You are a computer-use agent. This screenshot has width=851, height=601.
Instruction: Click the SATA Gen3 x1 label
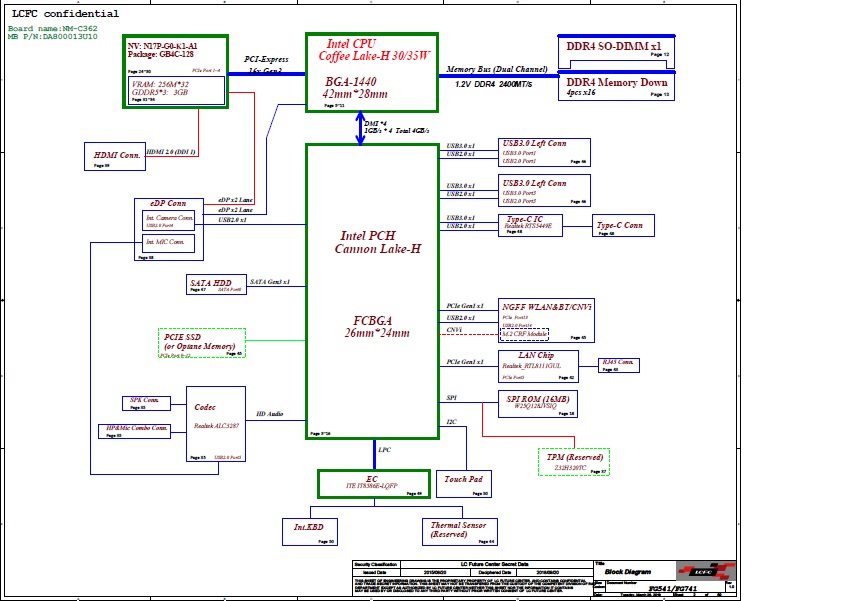(x=270, y=282)
